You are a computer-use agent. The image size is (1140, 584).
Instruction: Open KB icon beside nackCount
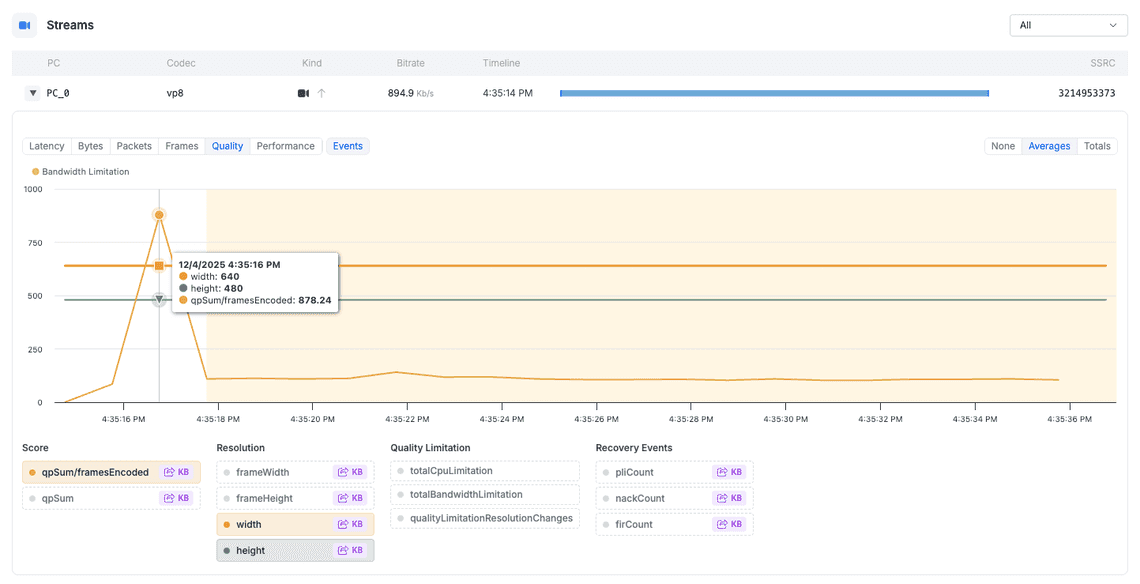click(x=729, y=498)
